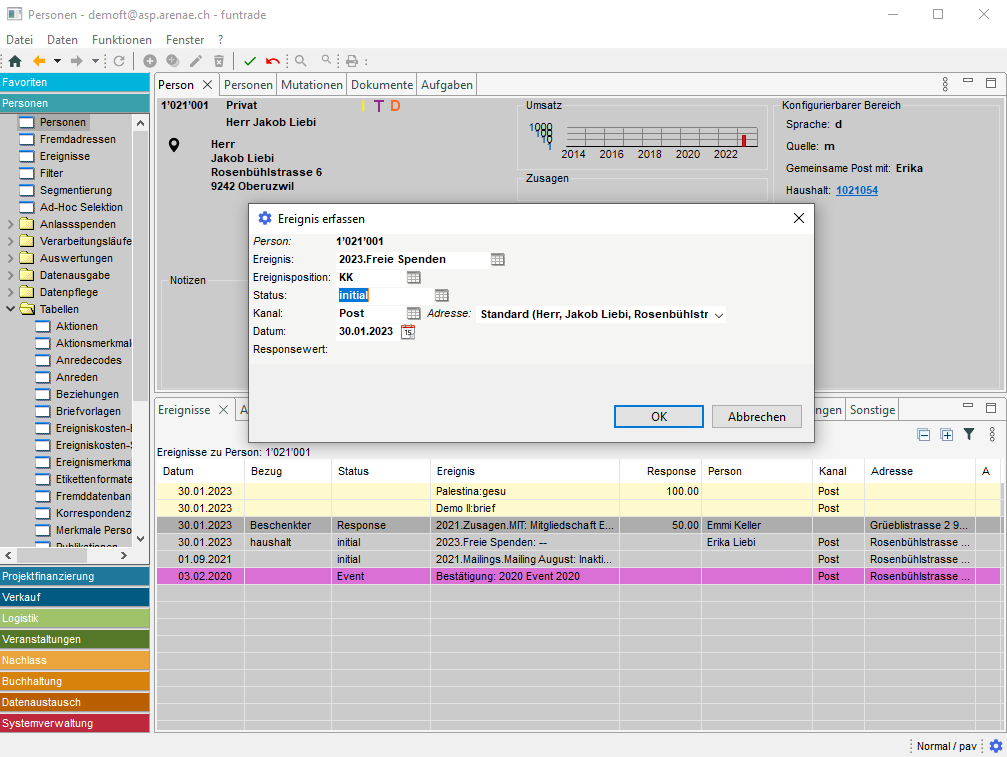Screen dimensions: 1007x757
Task: Collapse the Tabellen folder in the tree
Action: (11, 310)
